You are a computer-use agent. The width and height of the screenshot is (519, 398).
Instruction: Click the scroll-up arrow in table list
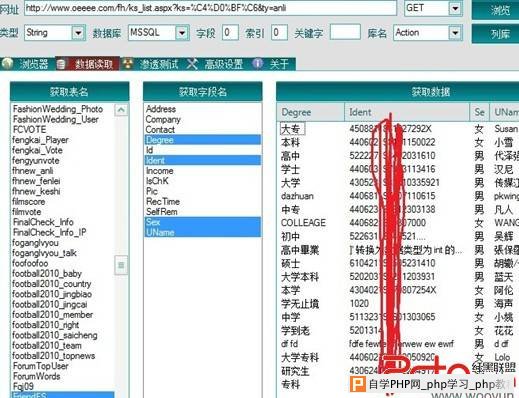click(121, 110)
